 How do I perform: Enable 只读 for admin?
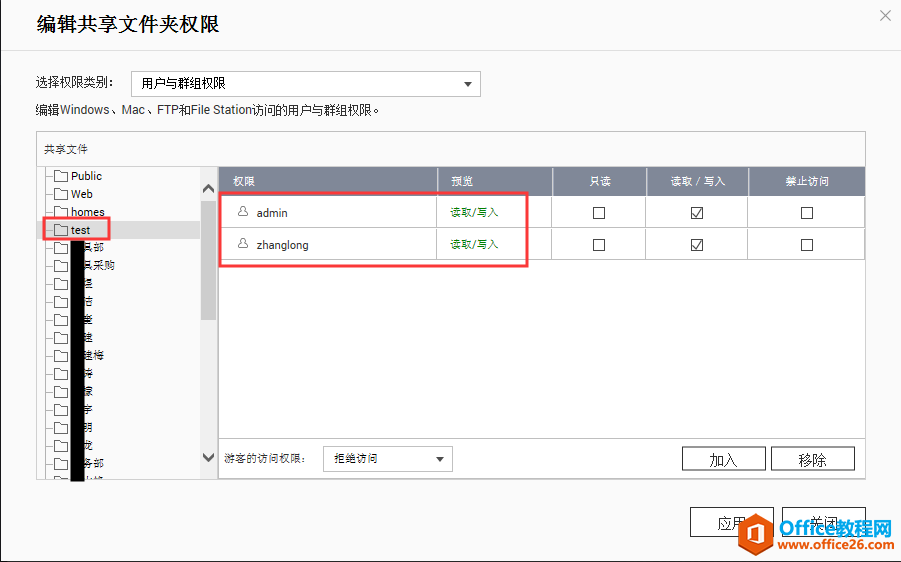pos(599,213)
